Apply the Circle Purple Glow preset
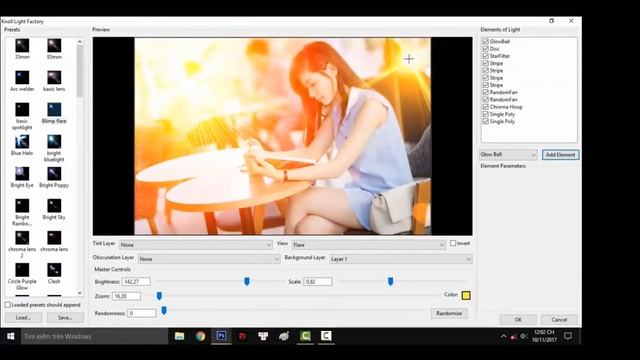This screenshot has height=360, width=640. (22, 276)
